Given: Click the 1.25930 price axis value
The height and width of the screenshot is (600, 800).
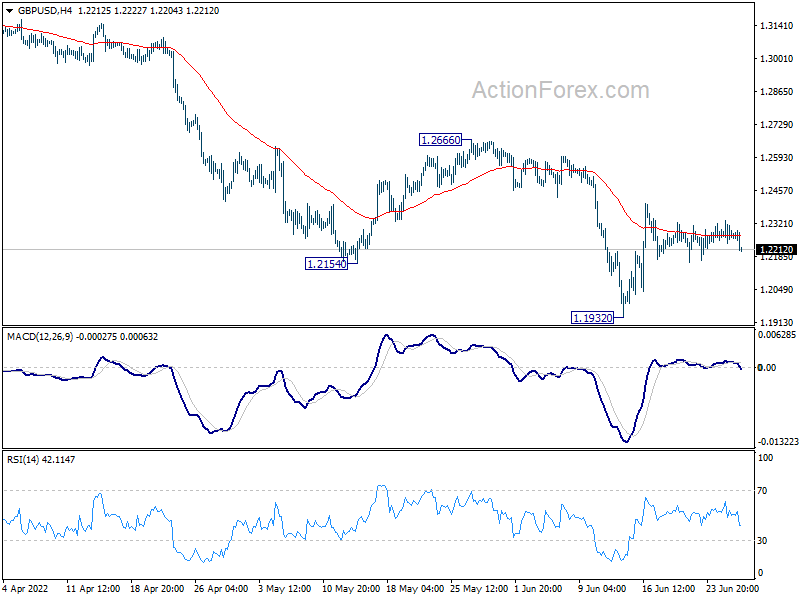Looking at the screenshot, I should (777, 158).
